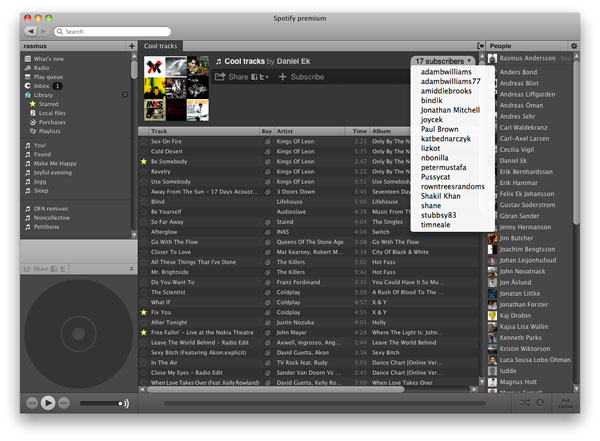Adjust the volume slider

102,403
